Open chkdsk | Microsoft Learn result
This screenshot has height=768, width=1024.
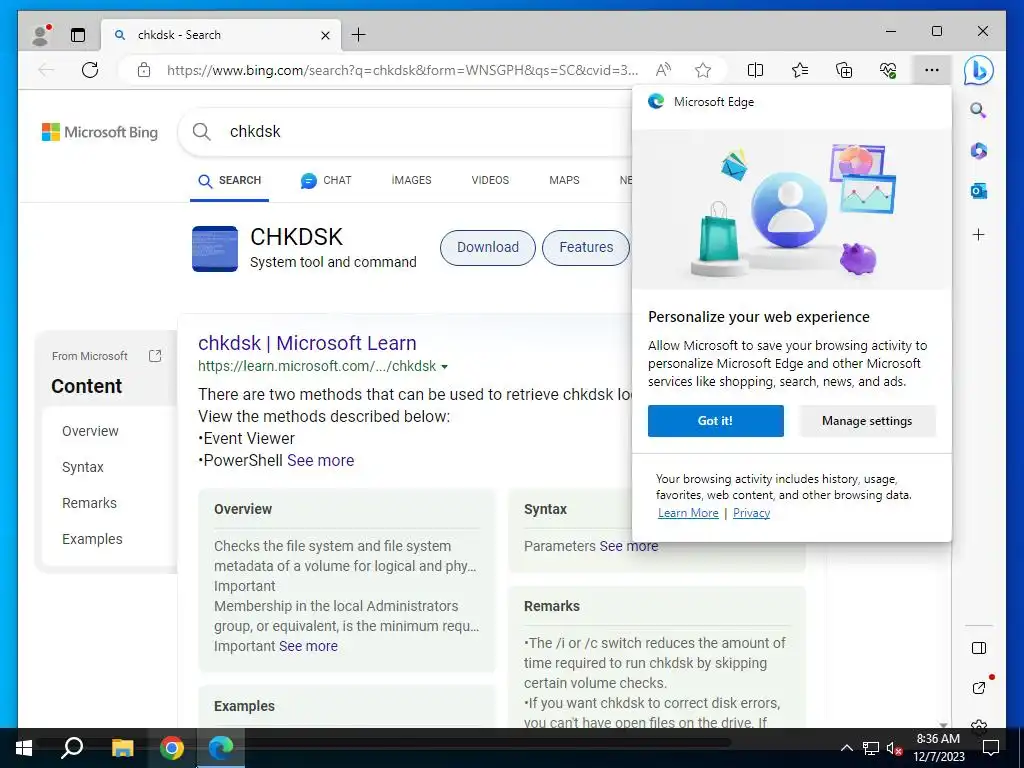(307, 343)
